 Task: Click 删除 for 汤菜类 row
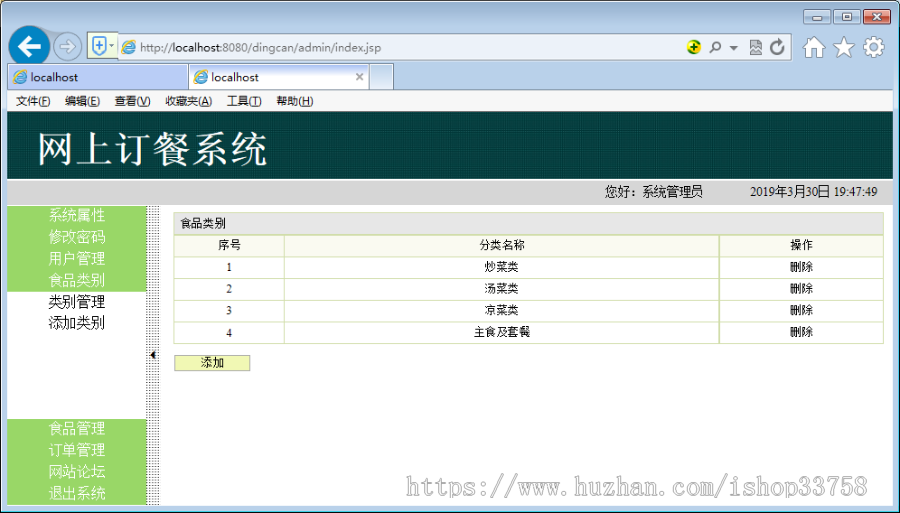pyautogui.click(x=801, y=289)
